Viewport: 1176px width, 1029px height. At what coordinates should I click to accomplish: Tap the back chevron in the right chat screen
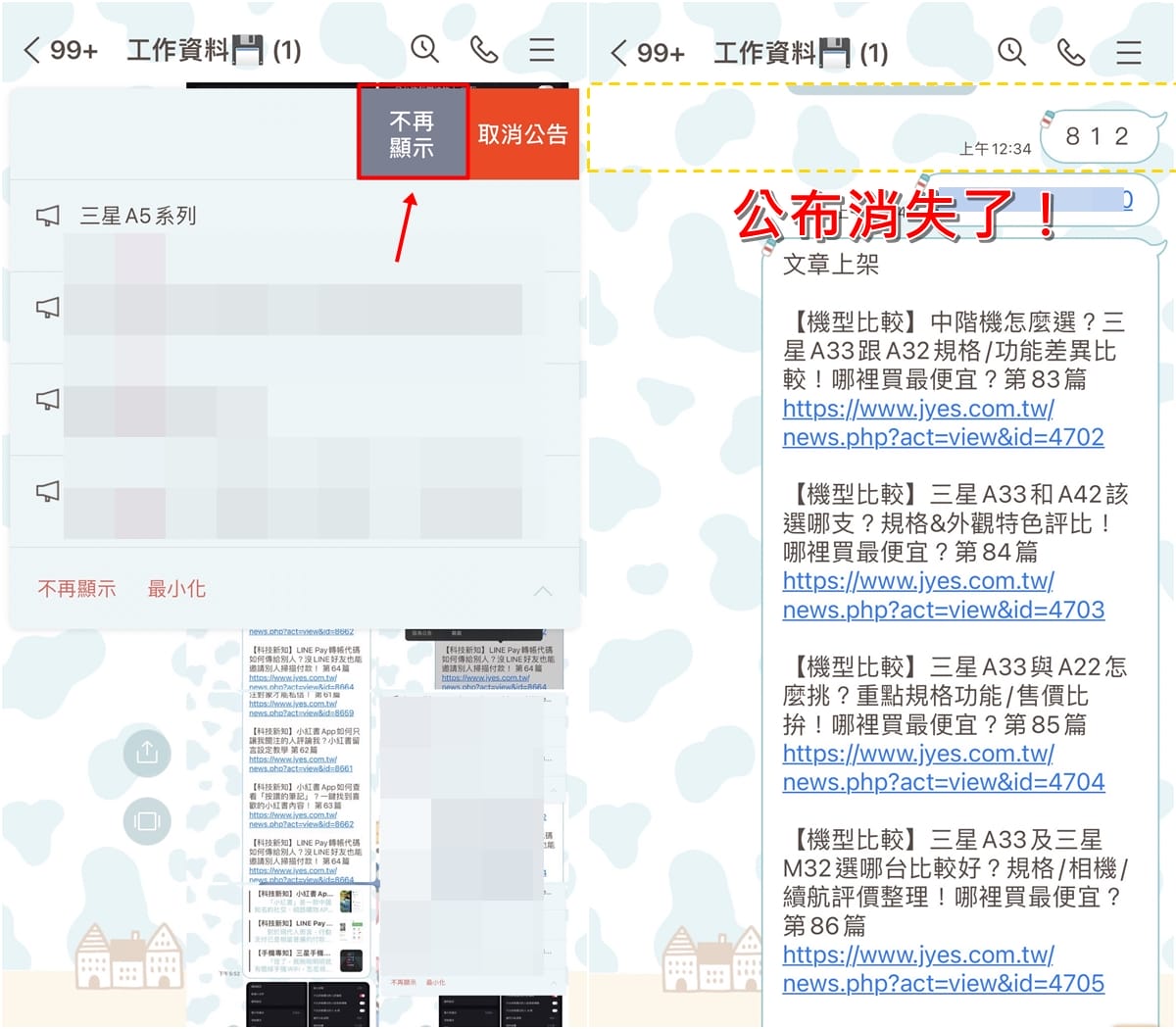click(x=618, y=52)
